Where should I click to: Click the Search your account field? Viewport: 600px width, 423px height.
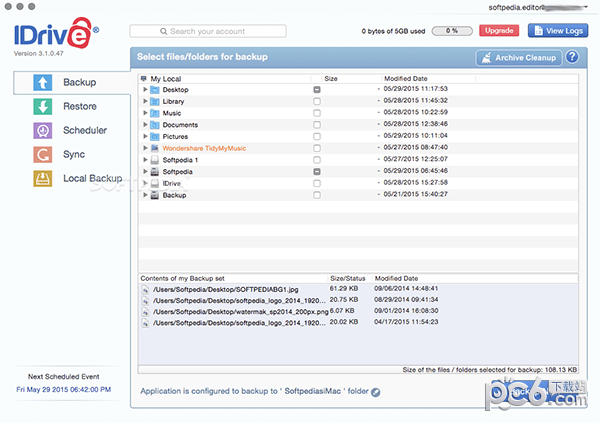[x=208, y=31]
